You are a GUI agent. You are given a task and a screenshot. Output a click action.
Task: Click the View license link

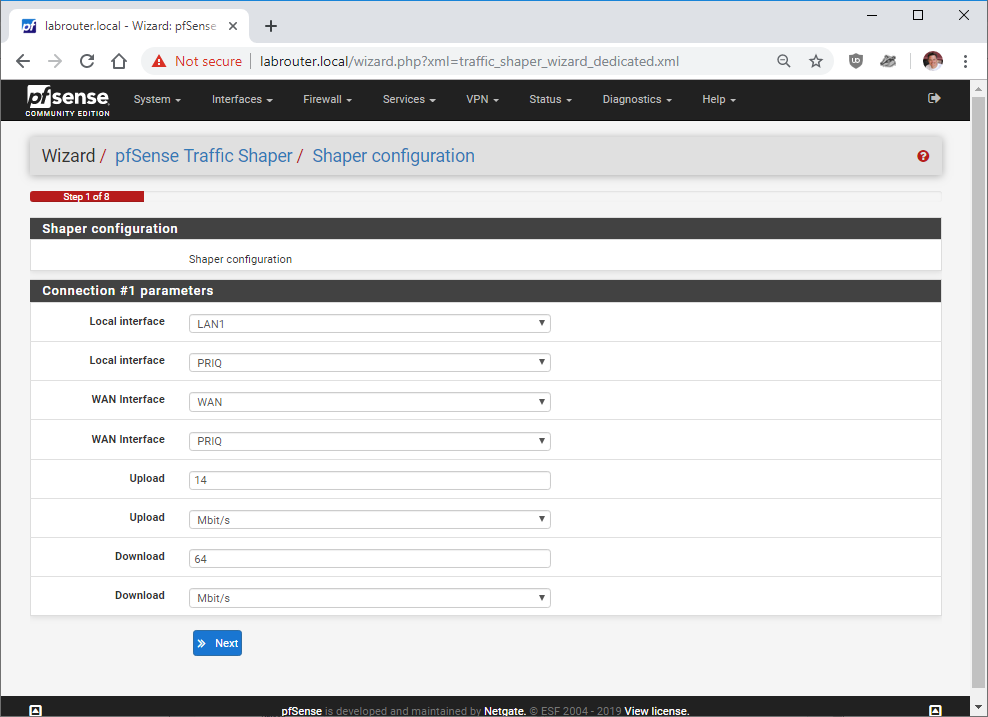pyautogui.click(x=657, y=711)
